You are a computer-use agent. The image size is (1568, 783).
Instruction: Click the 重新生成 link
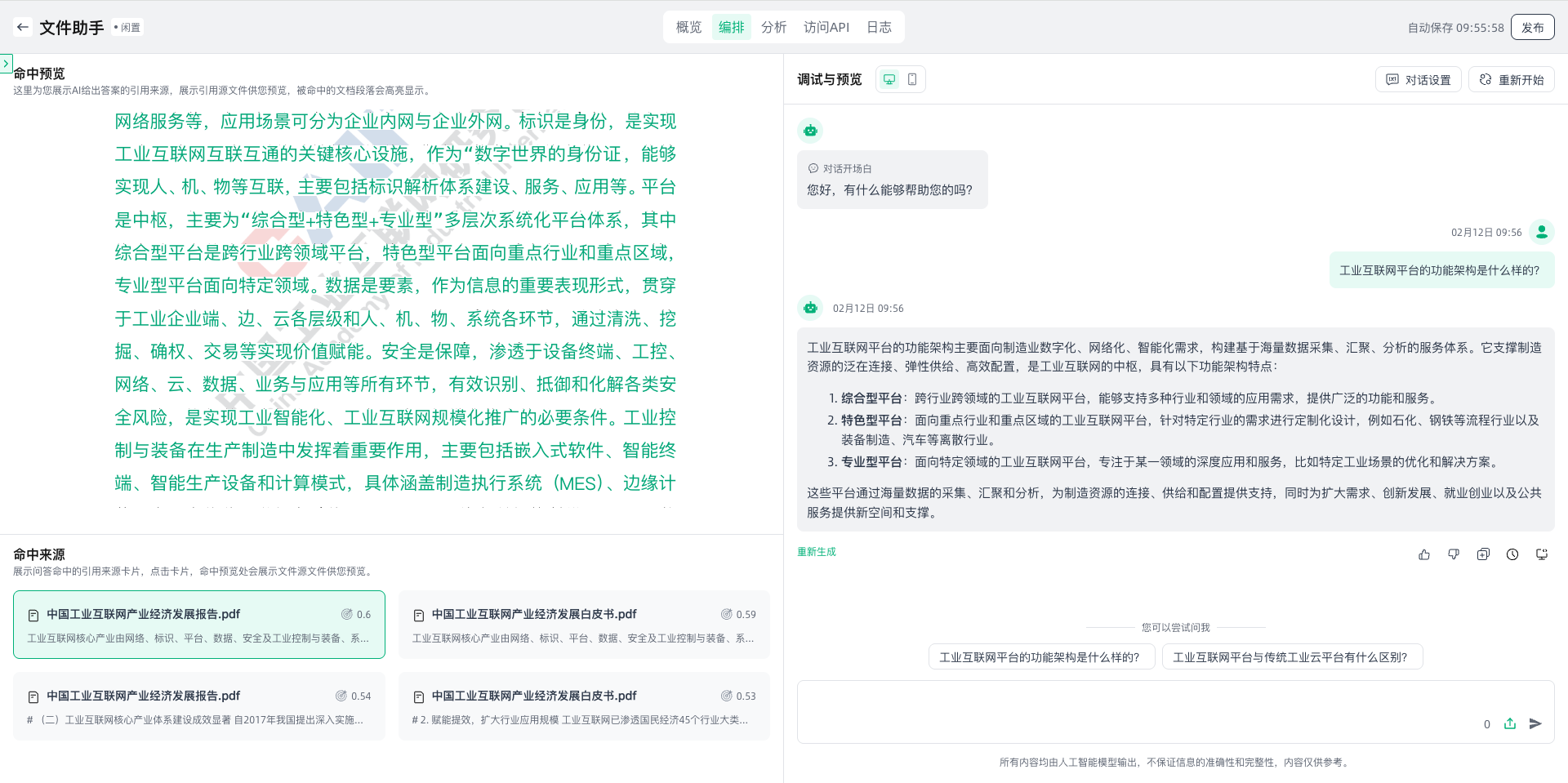817,552
